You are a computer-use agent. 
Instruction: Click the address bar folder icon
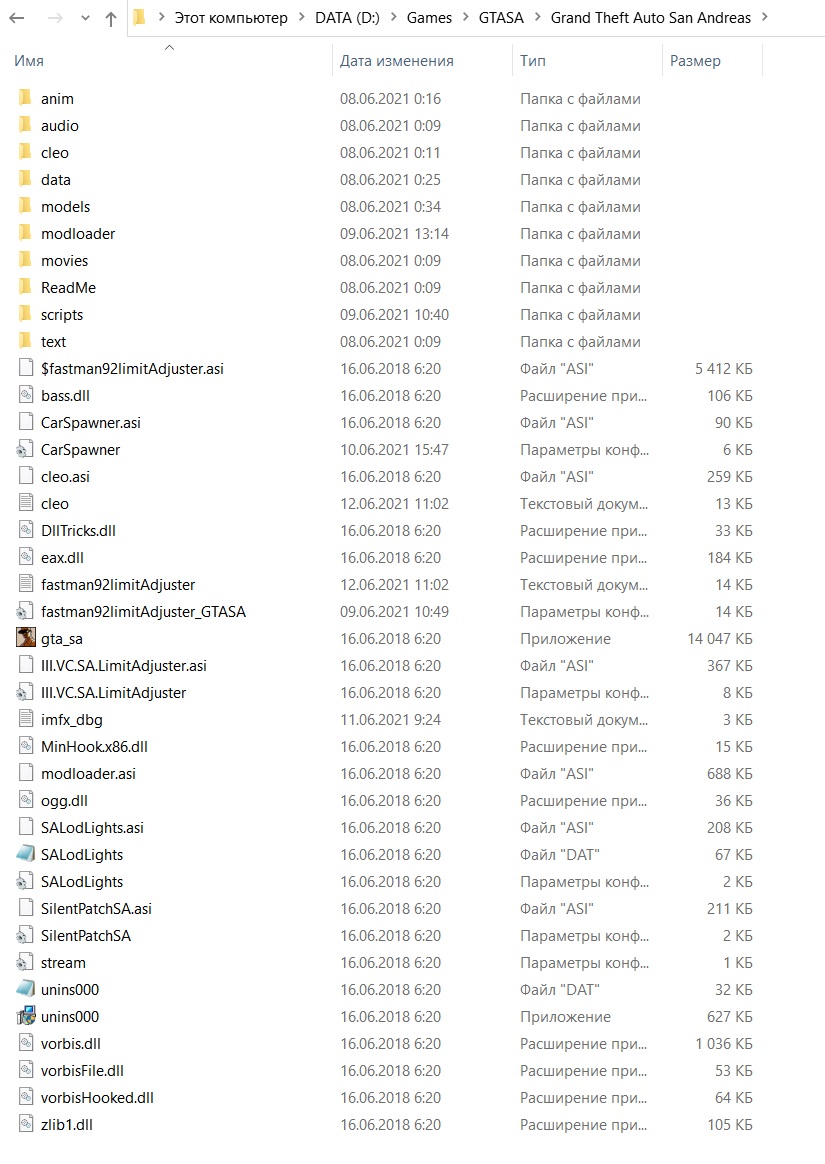(x=140, y=17)
